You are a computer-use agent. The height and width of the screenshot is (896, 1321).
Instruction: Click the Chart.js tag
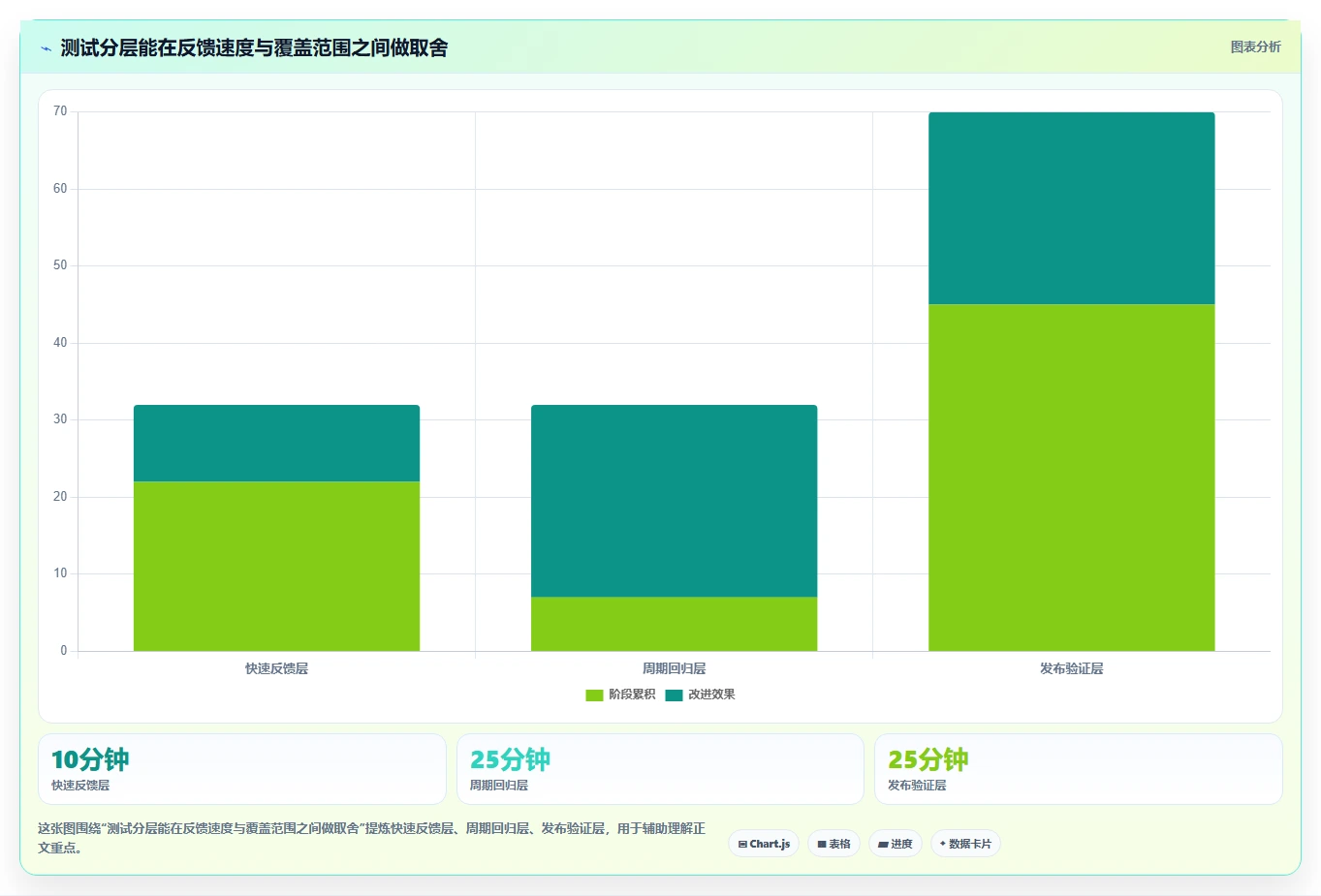click(764, 844)
